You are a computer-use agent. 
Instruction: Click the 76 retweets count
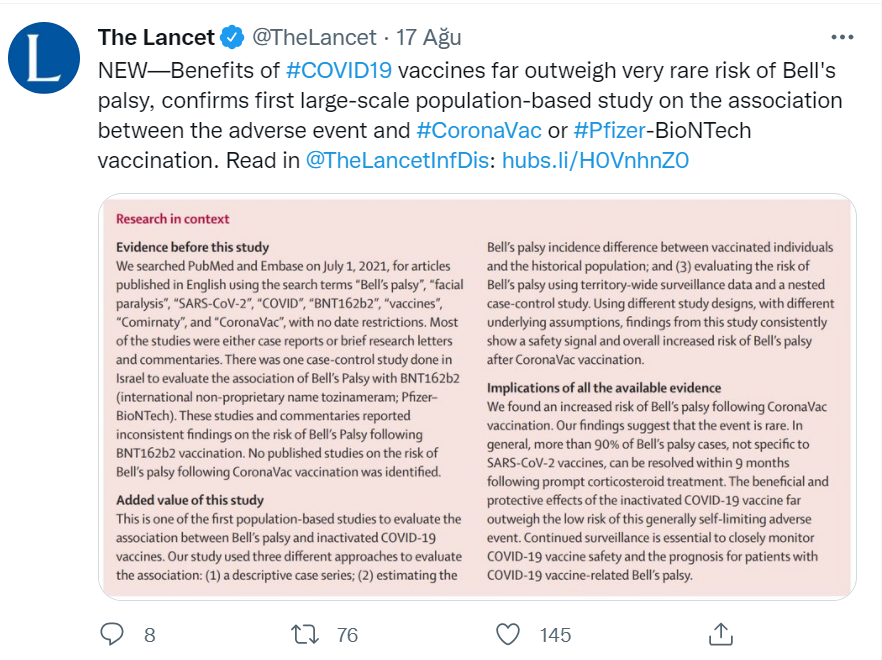[347, 635]
